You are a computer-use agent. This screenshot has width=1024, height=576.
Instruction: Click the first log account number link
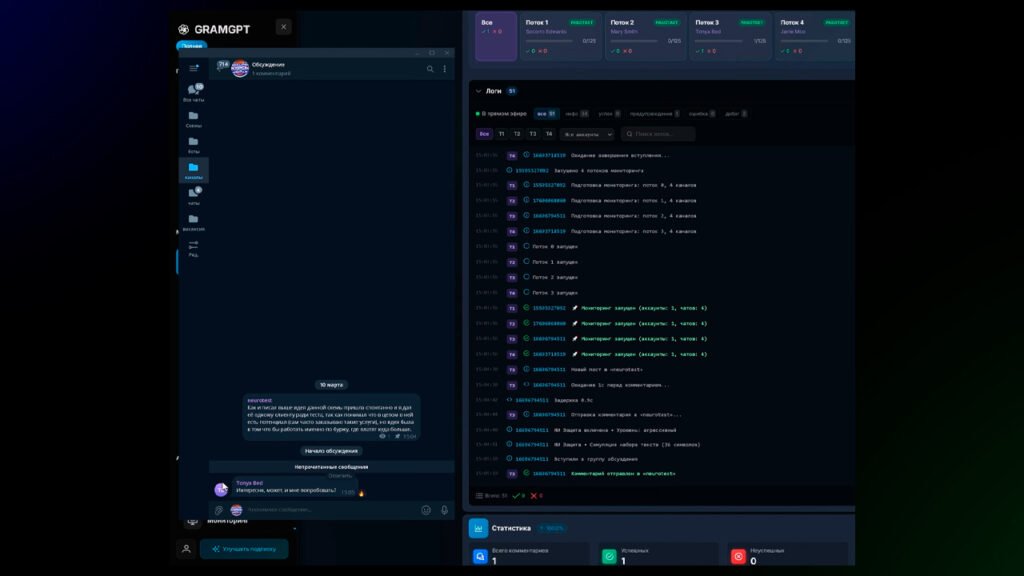(x=549, y=155)
